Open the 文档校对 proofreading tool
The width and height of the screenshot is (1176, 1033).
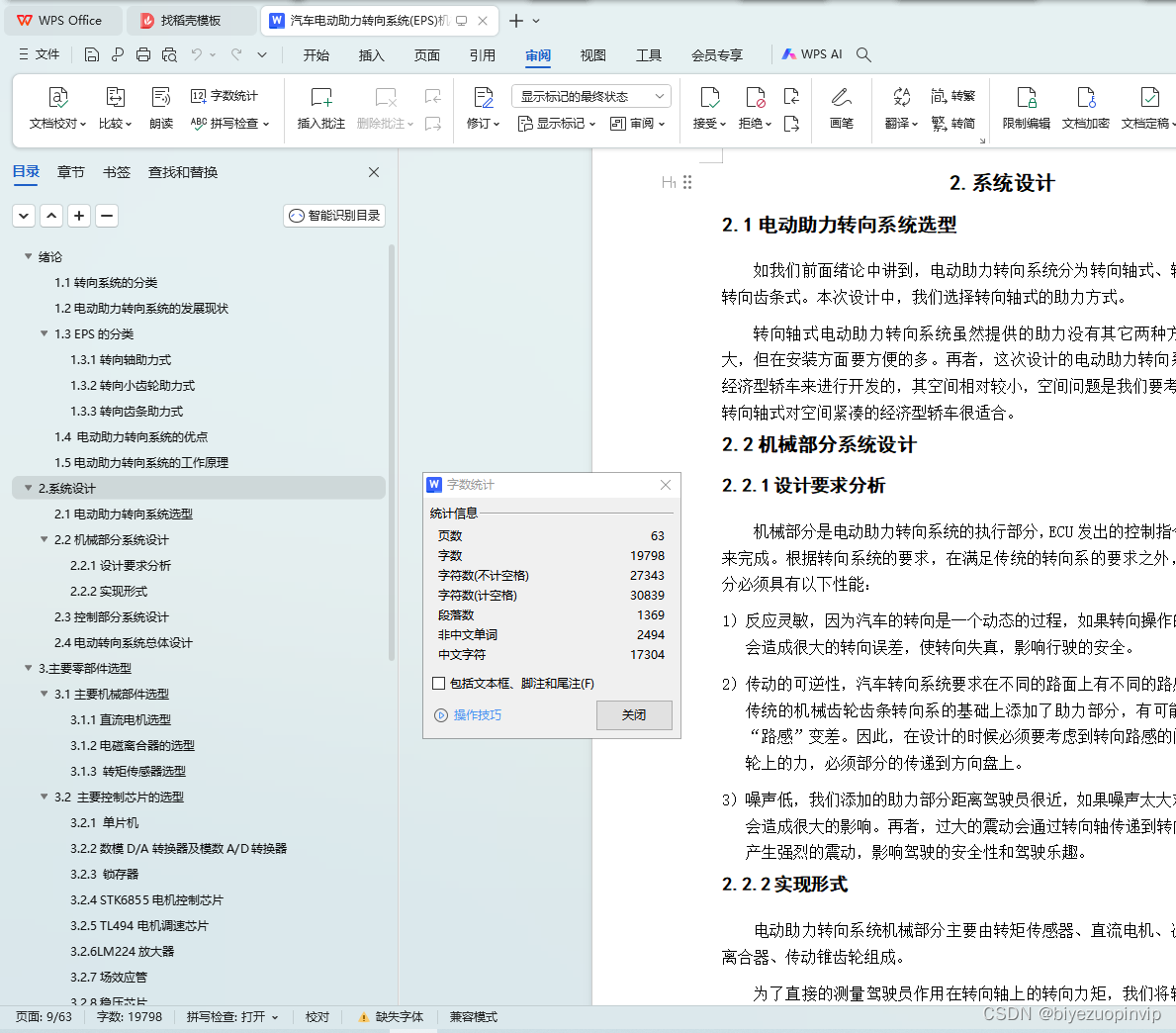click(x=57, y=108)
